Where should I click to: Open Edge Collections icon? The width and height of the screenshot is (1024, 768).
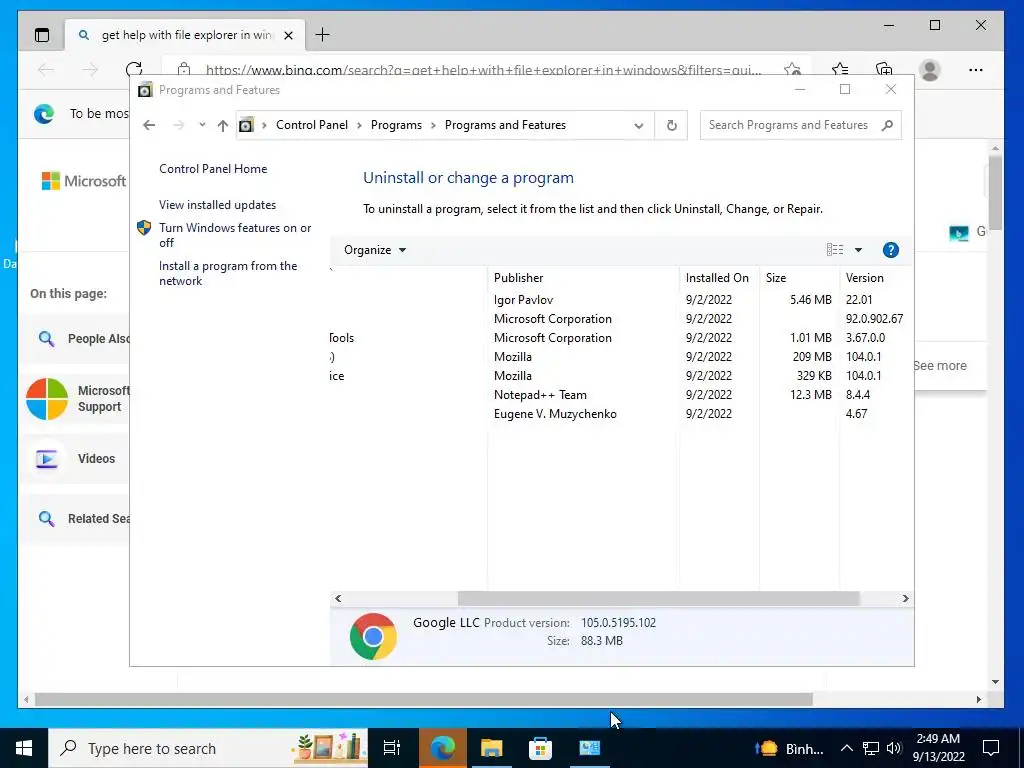coord(884,69)
